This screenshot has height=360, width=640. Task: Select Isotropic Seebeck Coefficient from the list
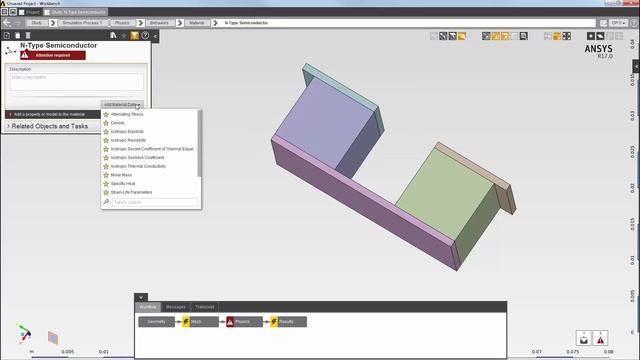tap(137, 158)
